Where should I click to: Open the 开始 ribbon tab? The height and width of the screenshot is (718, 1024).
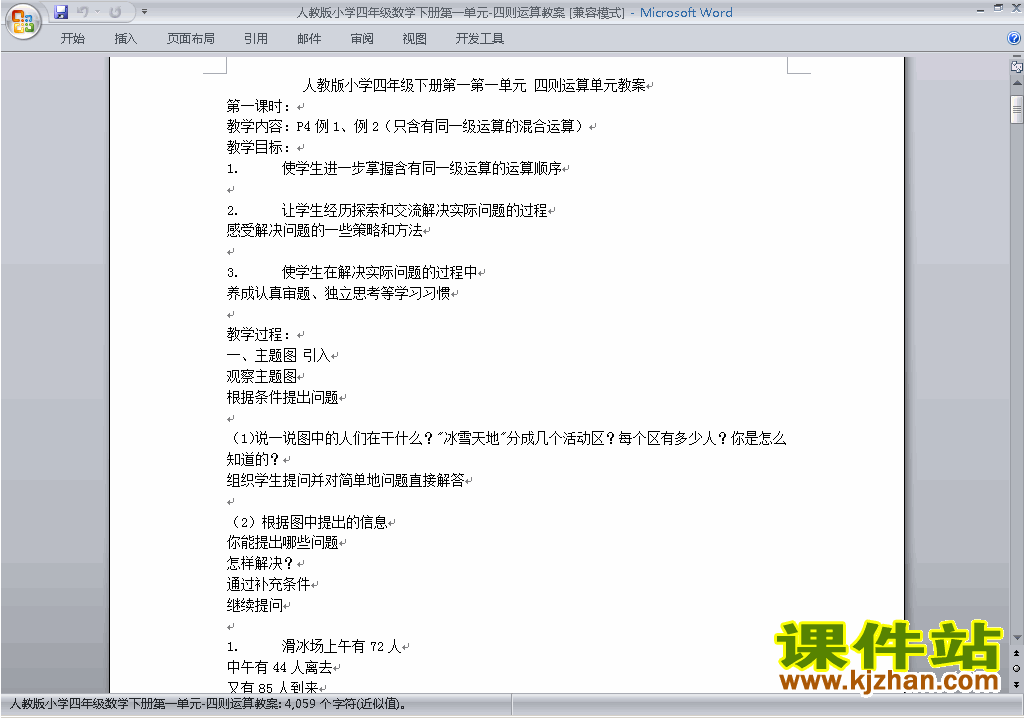pyautogui.click(x=72, y=39)
